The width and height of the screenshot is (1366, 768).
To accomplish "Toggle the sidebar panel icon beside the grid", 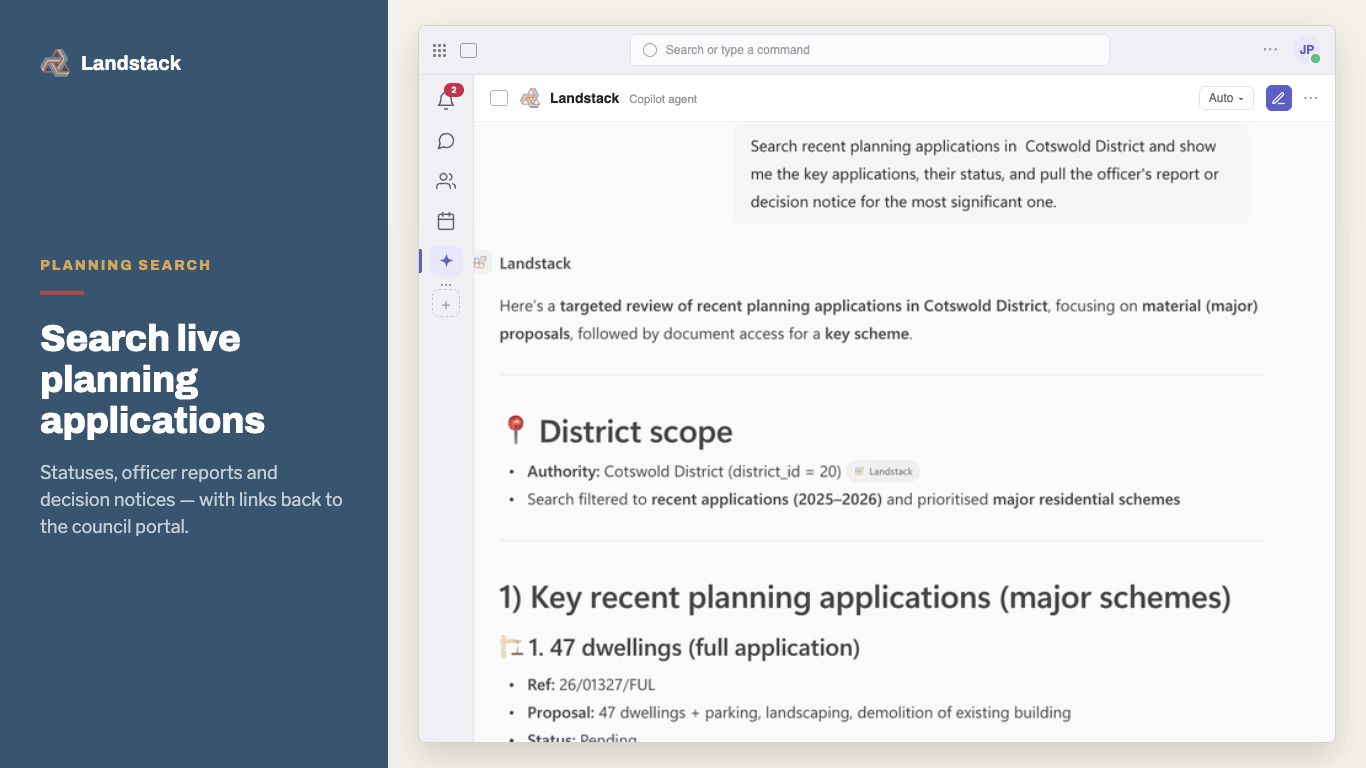I will tap(468, 50).
